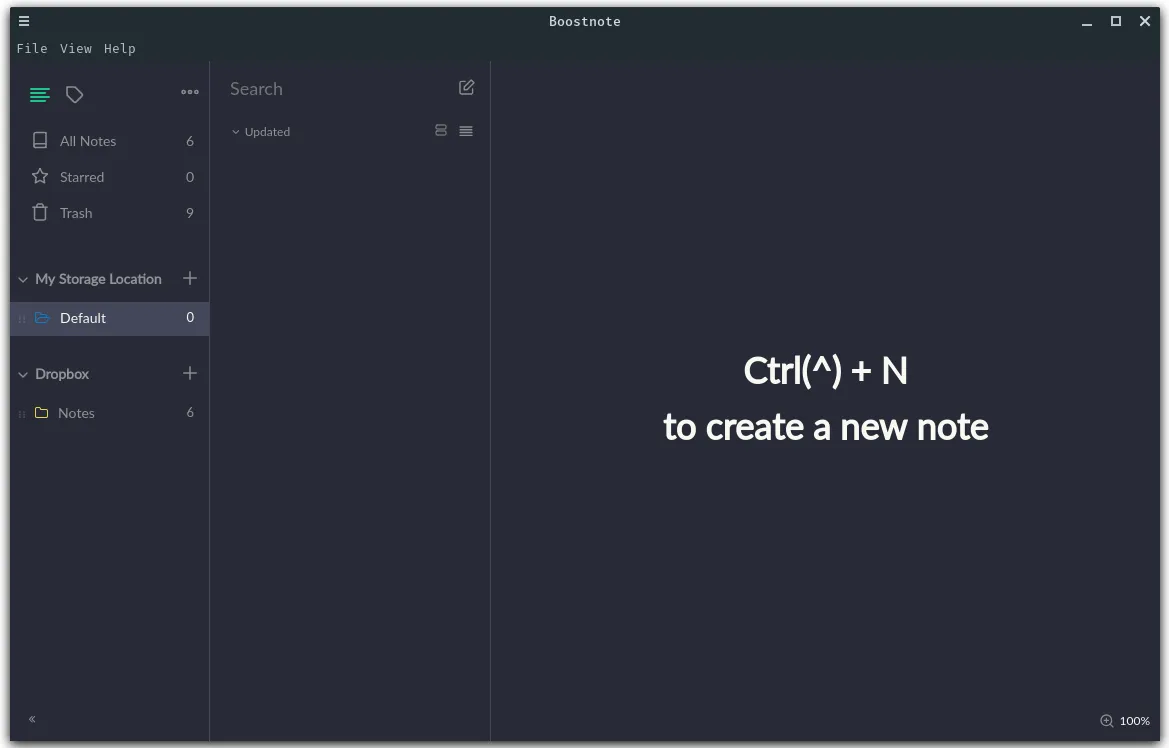
Task: Close the Boostnote window
Action: pos(1145,21)
